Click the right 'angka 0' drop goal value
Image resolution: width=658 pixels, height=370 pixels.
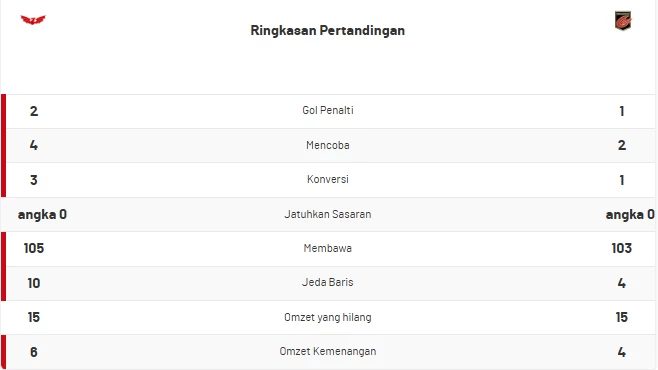(630, 215)
